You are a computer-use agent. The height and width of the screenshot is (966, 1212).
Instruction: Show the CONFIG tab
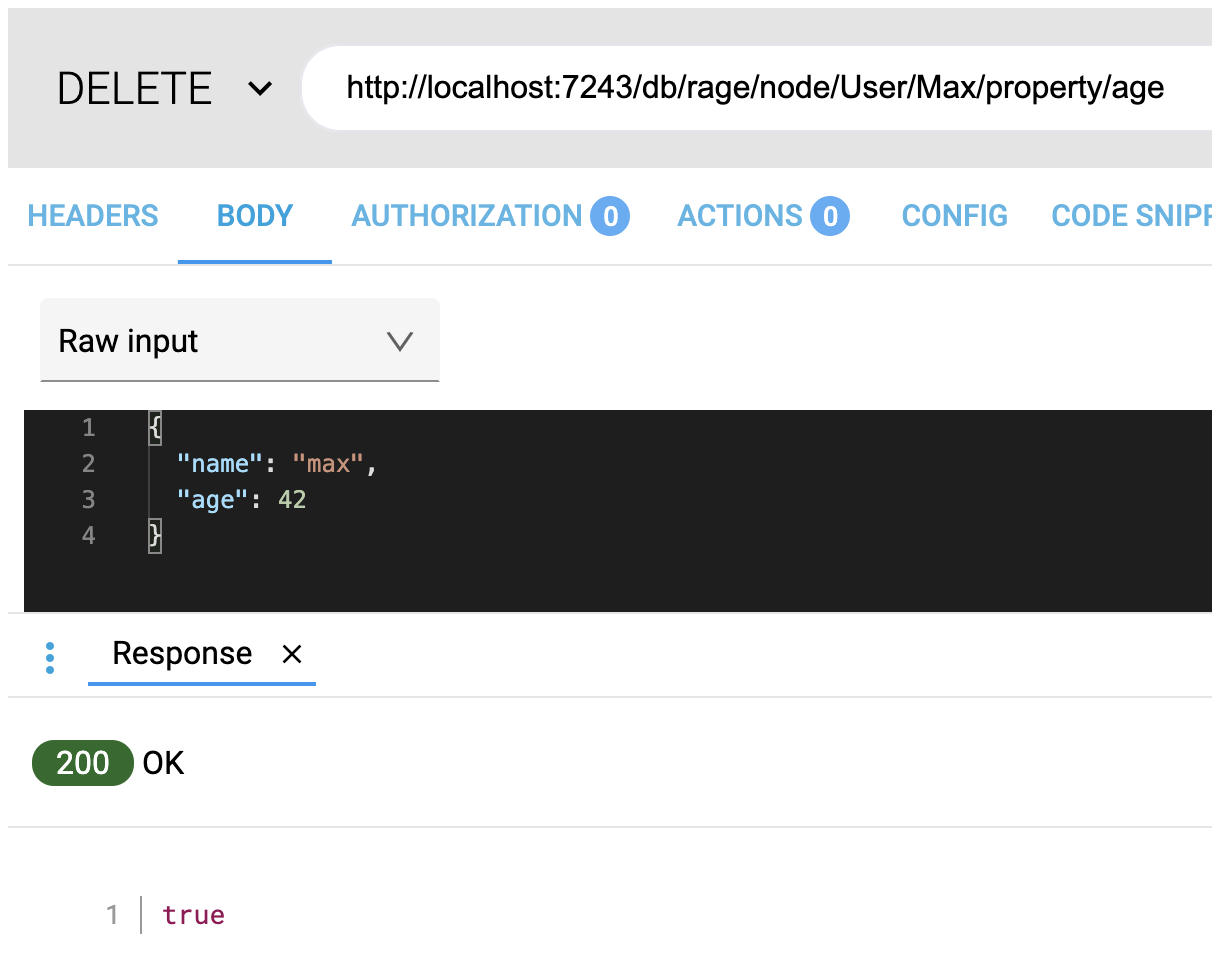[954, 216]
